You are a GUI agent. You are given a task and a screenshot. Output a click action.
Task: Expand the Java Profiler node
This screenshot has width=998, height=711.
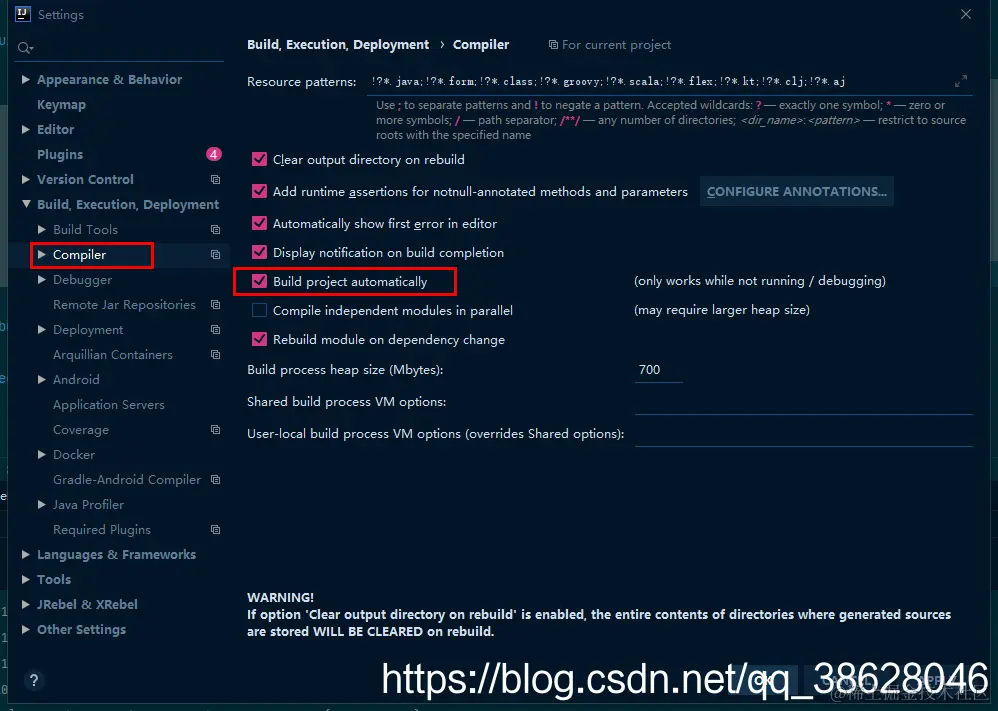pos(41,505)
